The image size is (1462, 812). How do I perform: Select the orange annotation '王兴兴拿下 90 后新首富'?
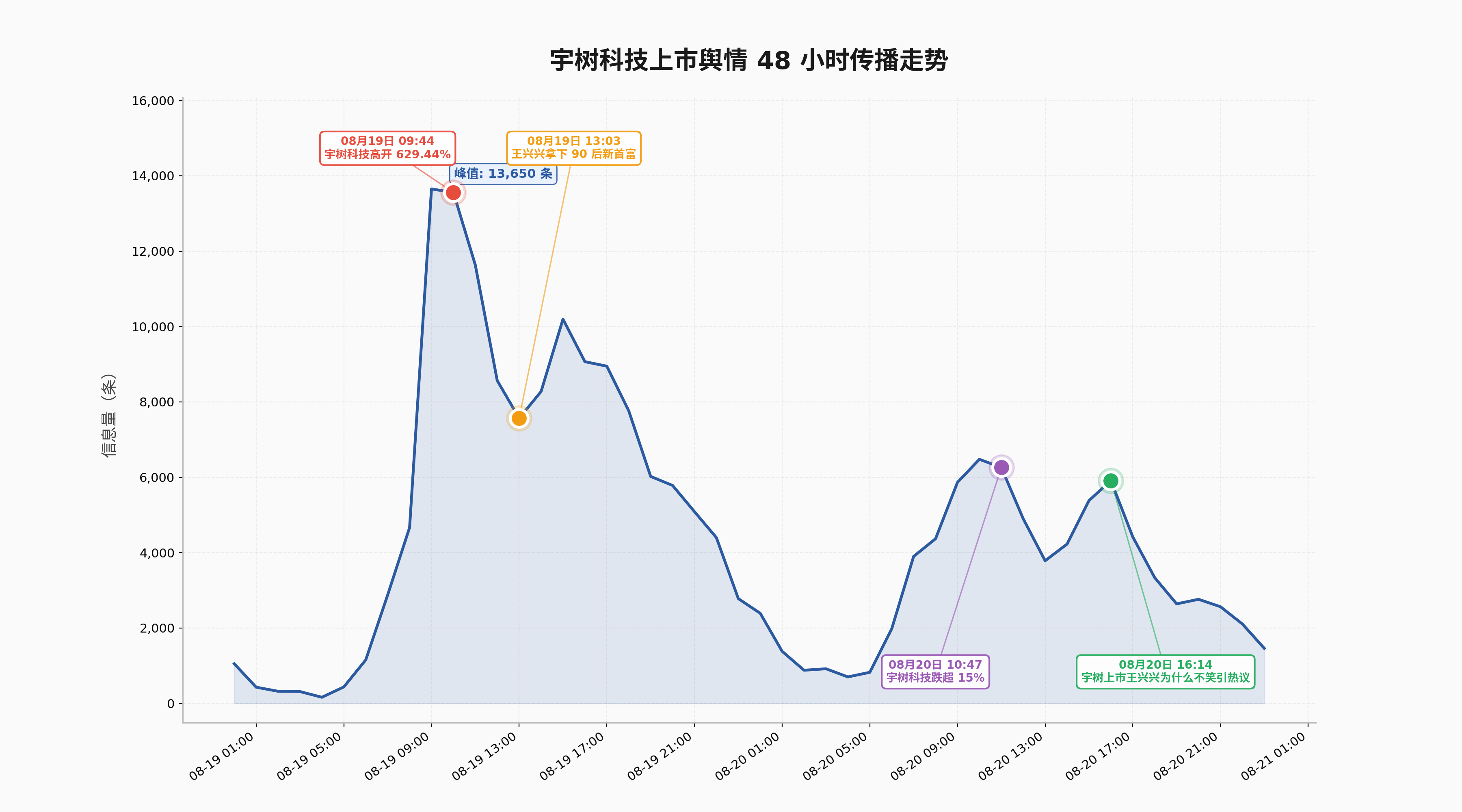coord(574,148)
